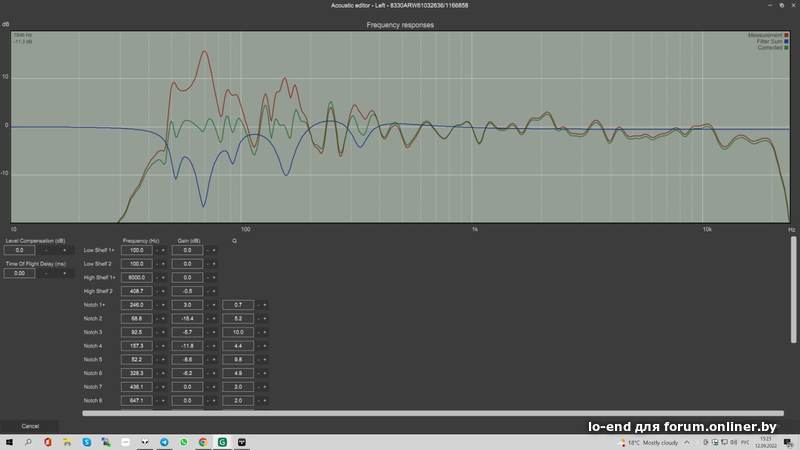Edit Notch 6 gain field
Viewport: 800px width, 450px height.
[x=187, y=373]
